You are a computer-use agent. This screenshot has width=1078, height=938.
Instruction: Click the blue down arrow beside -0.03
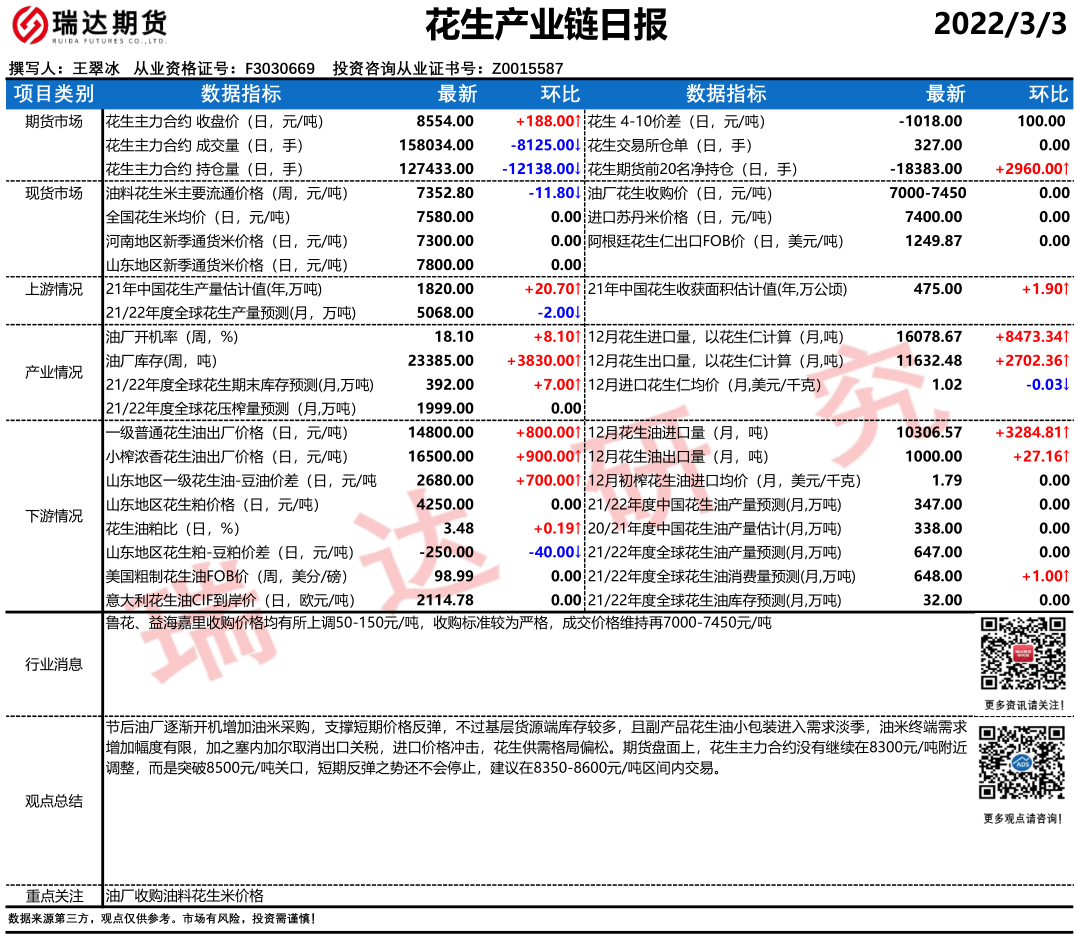point(1066,385)
